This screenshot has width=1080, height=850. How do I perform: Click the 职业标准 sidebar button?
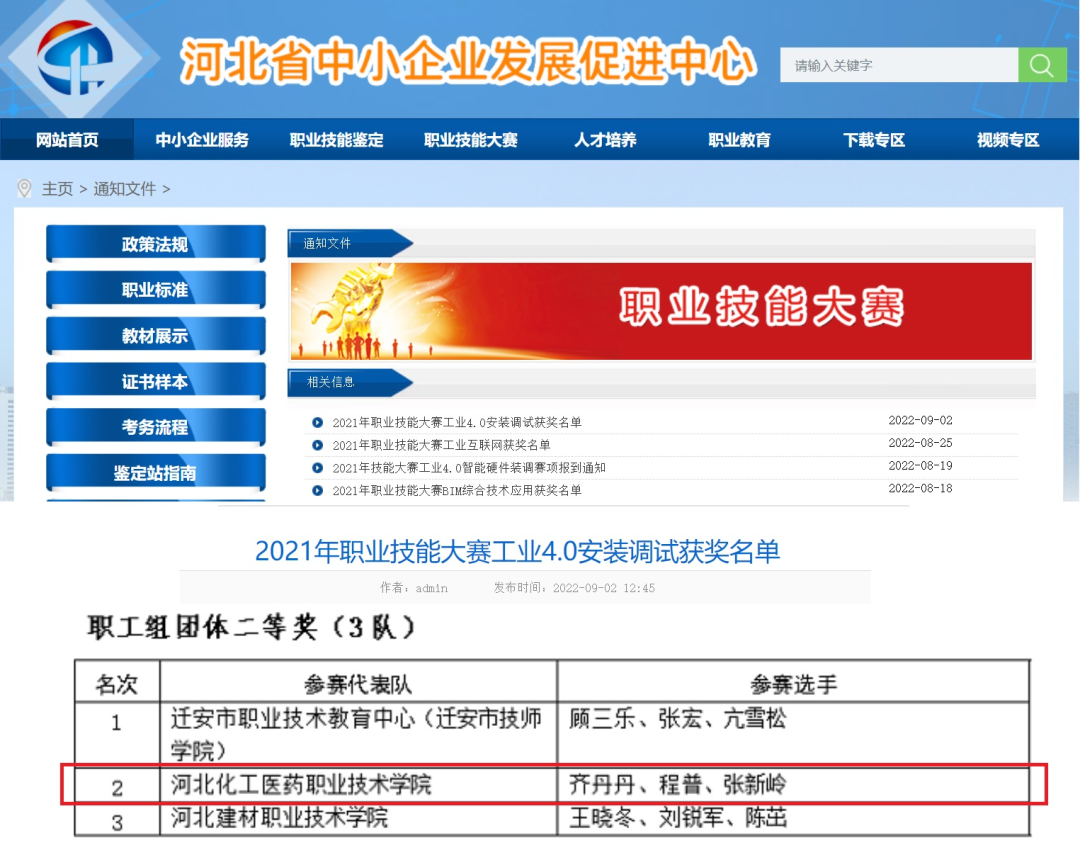point(156,290)
